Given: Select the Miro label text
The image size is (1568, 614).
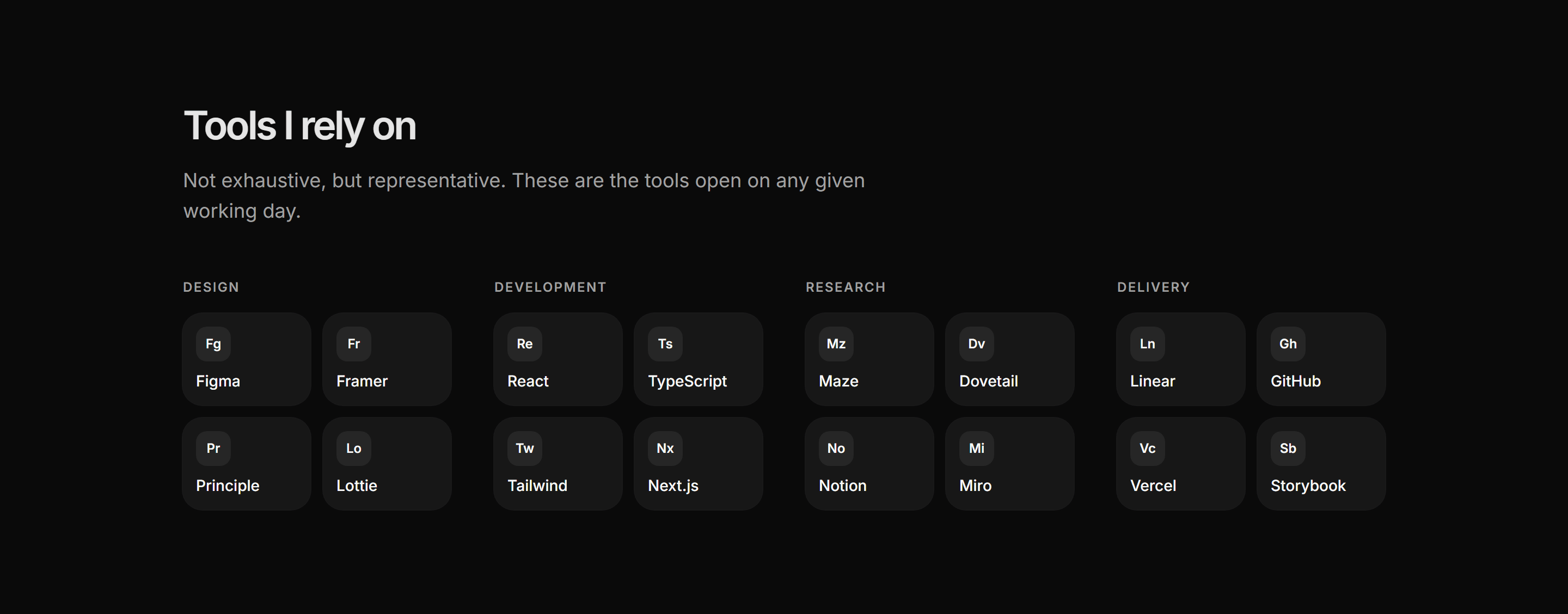Looking at the screenshot, I should pyautogui.click(x=976, y=486).
